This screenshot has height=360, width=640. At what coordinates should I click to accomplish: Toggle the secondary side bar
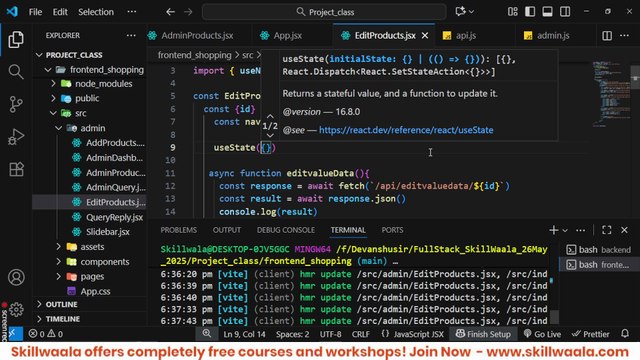(x=565, y=12)
